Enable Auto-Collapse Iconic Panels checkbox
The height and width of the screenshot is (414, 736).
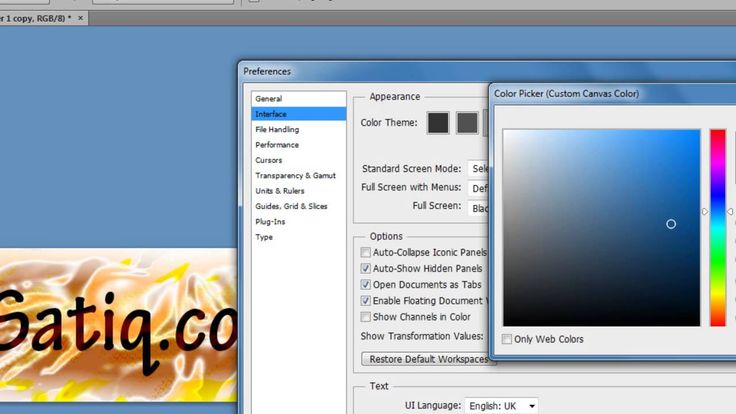(x=365, y=253)
